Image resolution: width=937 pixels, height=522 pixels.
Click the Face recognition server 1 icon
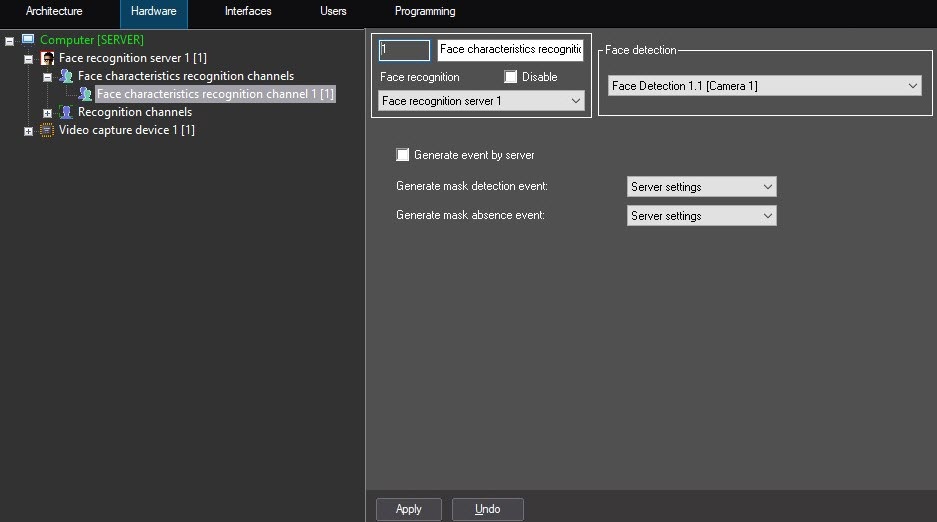point(47,58)
